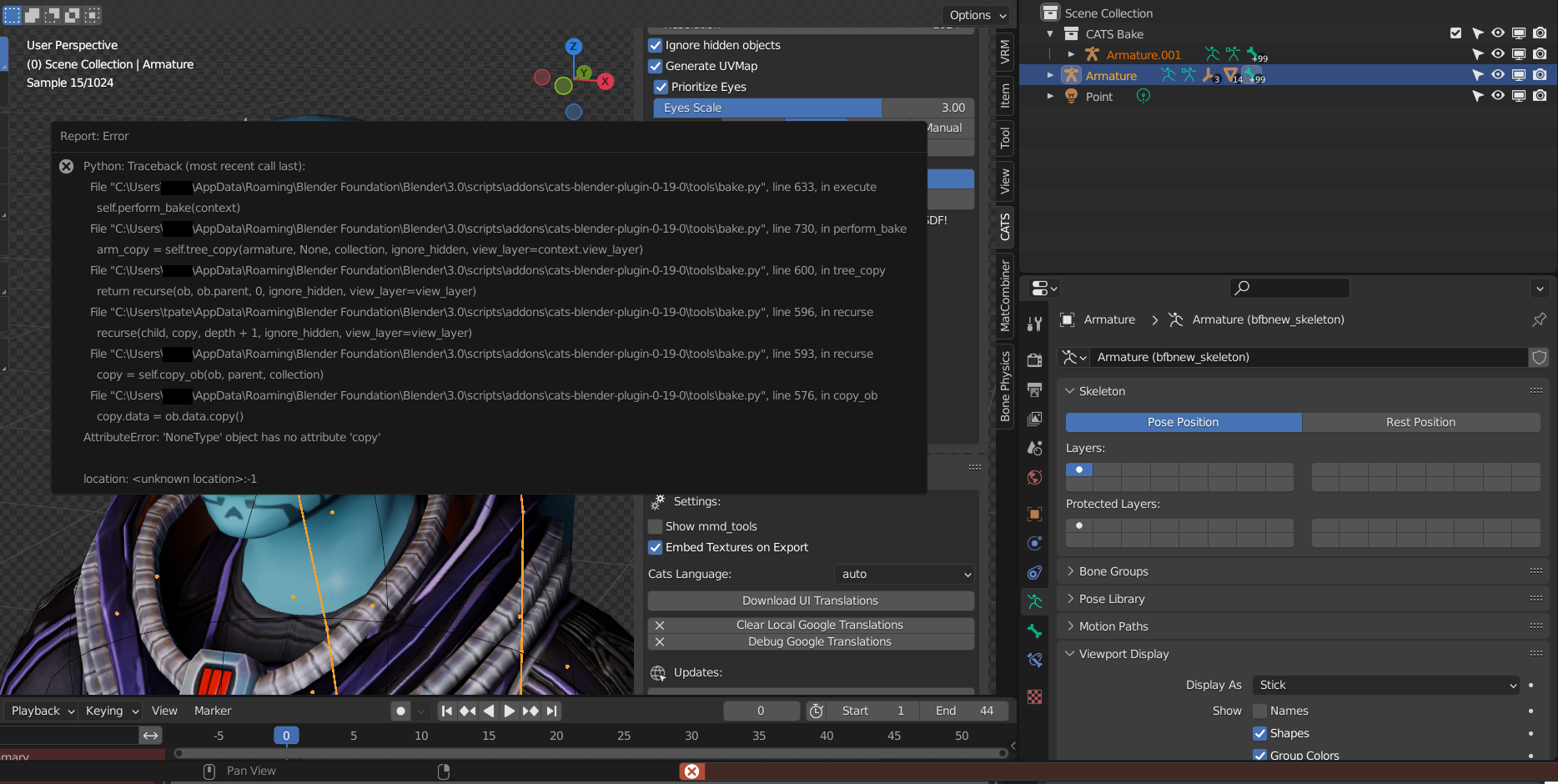Switch to the MatCombiner sidebar tab
Image resolution: width=1558 pixels, height=784 pixels.
(x=1005, y=295)
